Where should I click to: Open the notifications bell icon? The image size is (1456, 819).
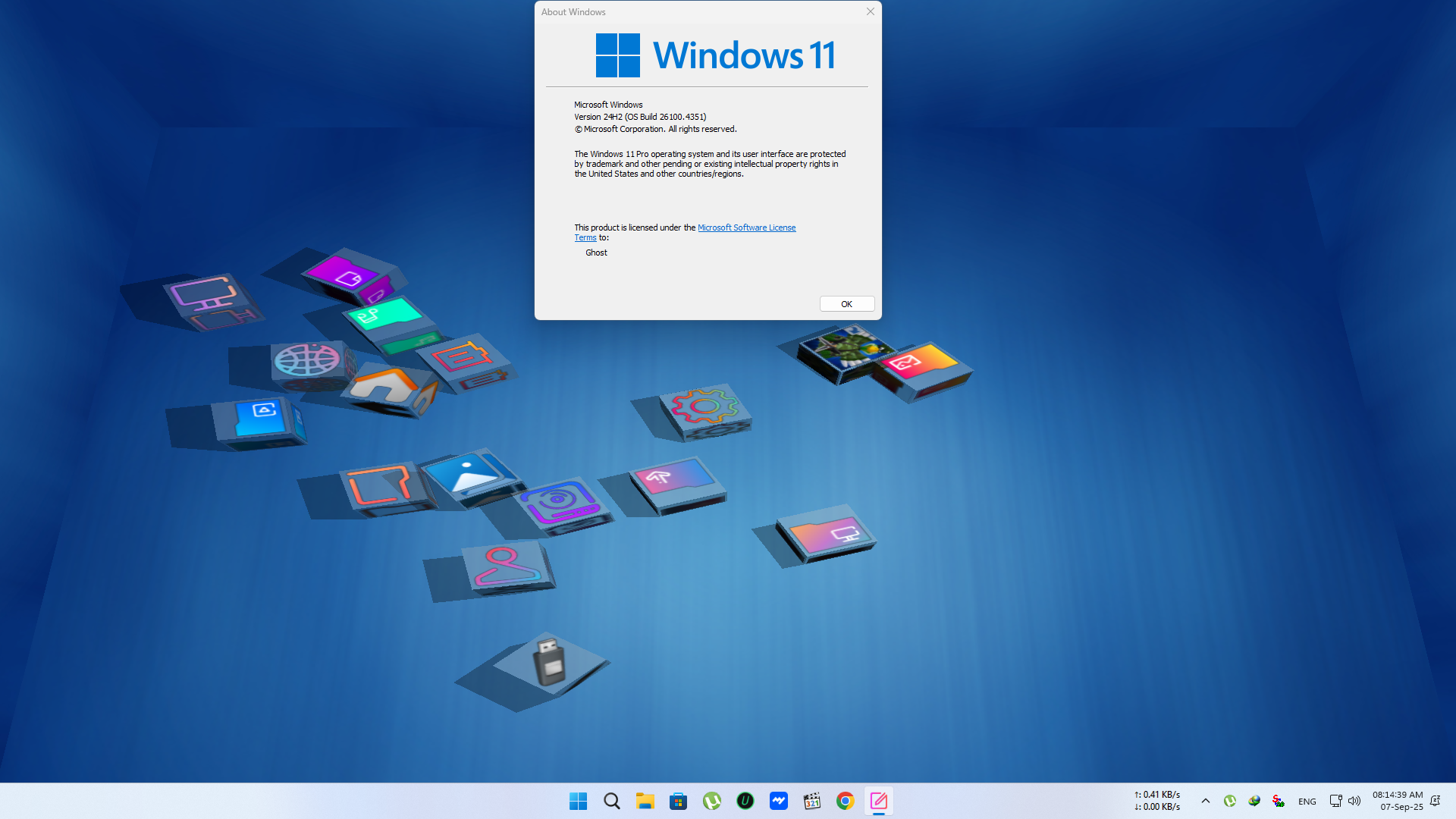tap(1436, 801)
